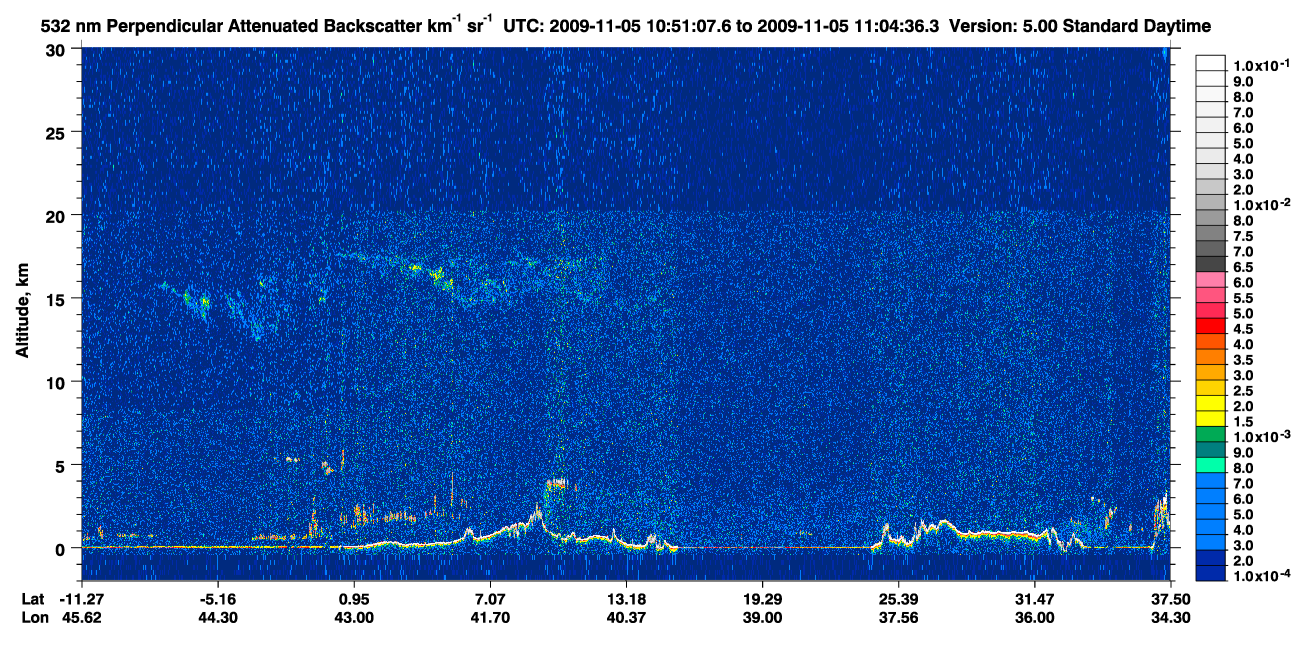Click longitude value '36.00'
Image resolution: width=1300 pixels, height=667 pixels.
pos(1034,617)
